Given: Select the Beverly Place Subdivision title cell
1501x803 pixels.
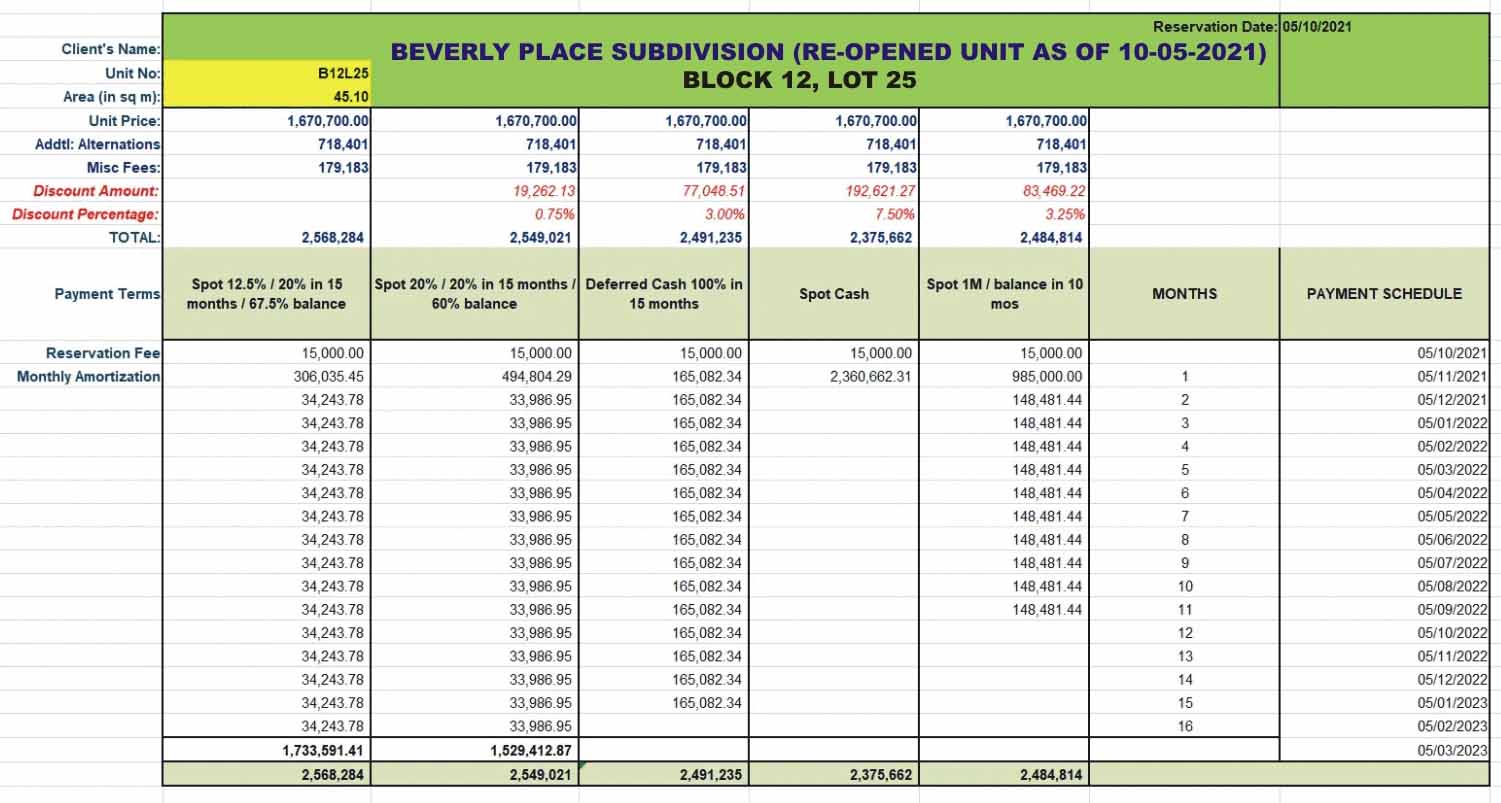Looking at the screenshot, I should (x=829, y=52).
